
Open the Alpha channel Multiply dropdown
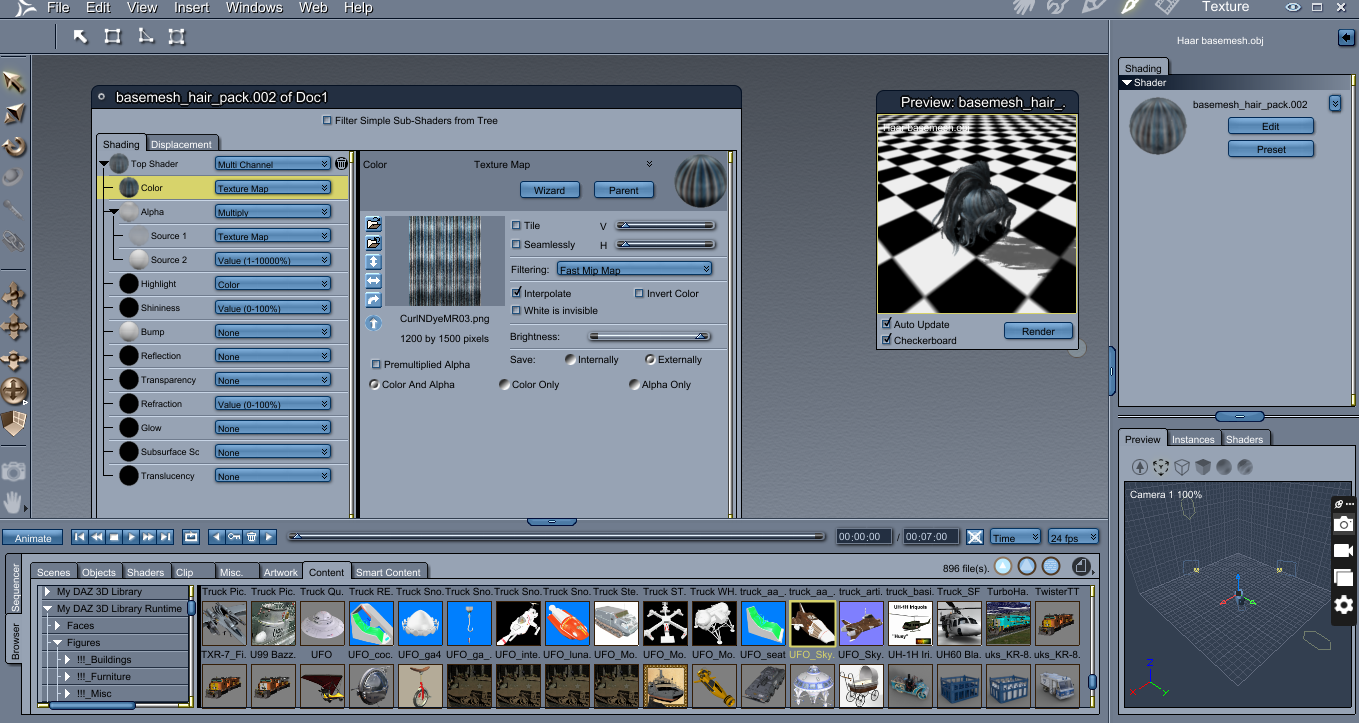coord(272,212)
